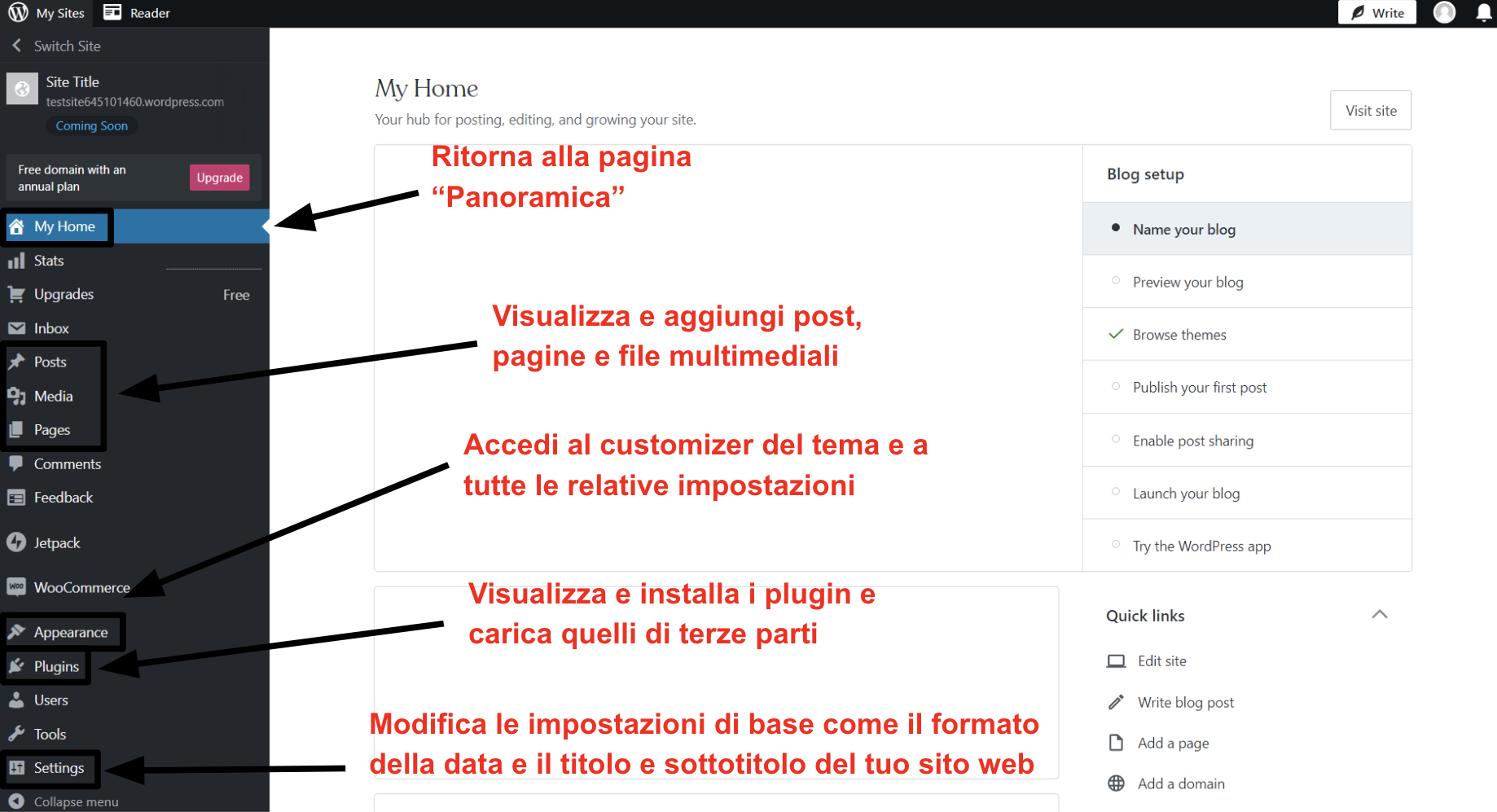
Task: Click the Add a domain globe icon
Action: coord(1116,783)
